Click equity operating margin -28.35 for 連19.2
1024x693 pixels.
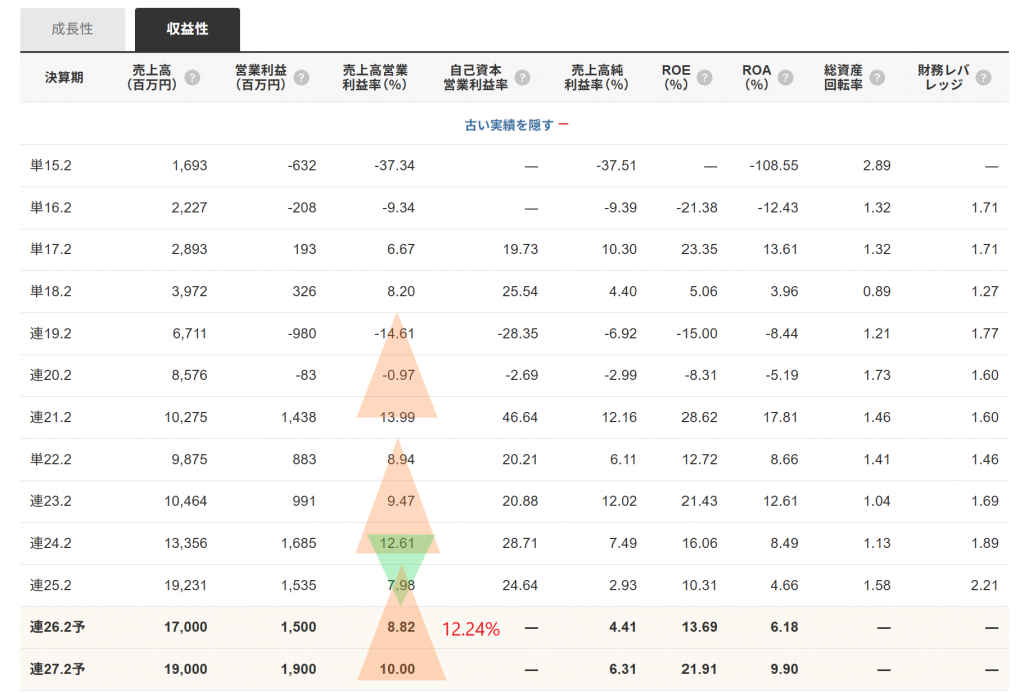coord(518,334)
